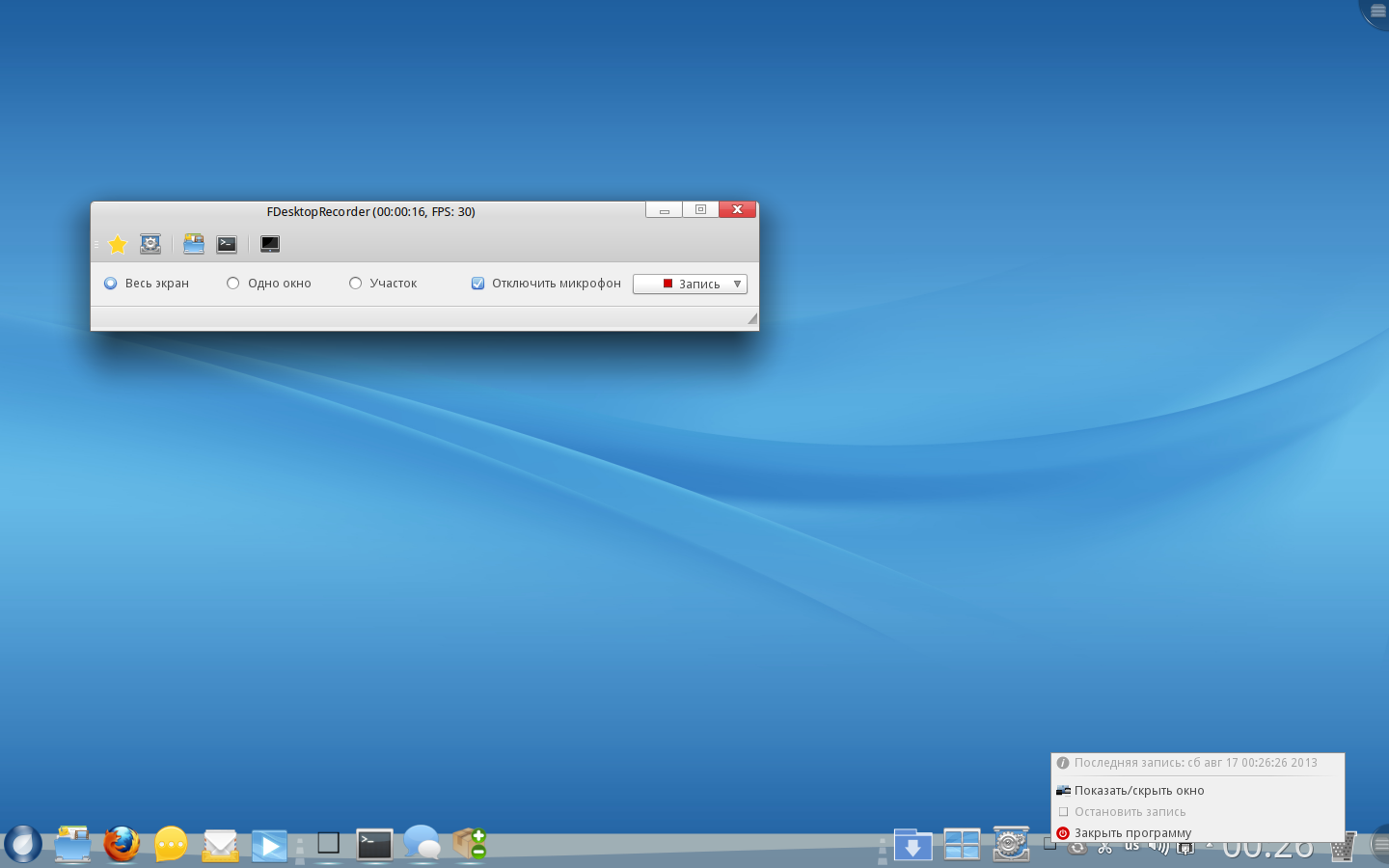Minimize the FDesktopRecorder window
The height and width of the screenshot is (868, 1389).
(664, 210)
